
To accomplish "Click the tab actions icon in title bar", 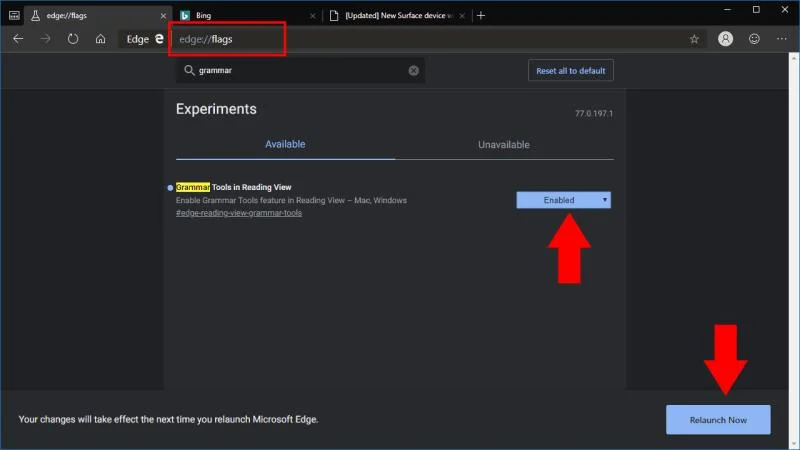I will [x=14, y=16].
